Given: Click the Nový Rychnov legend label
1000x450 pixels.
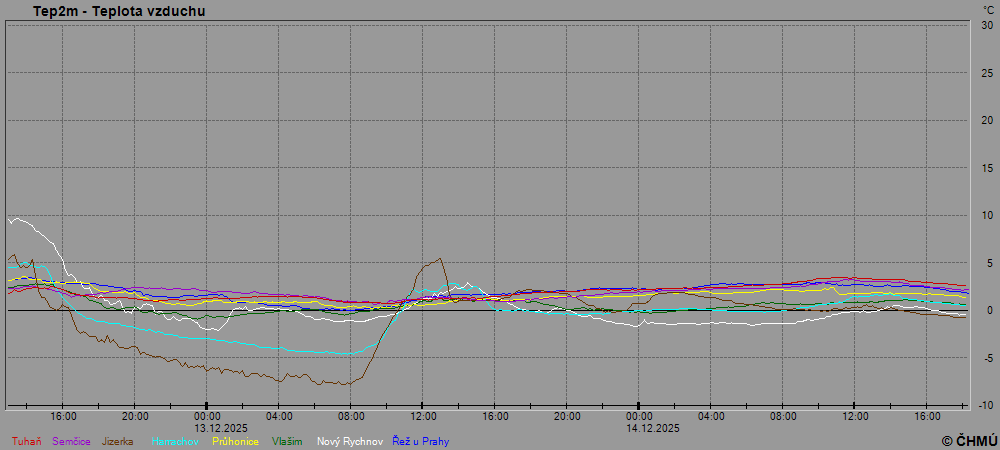Looking at the screenshot, I should tap(350, 441).
